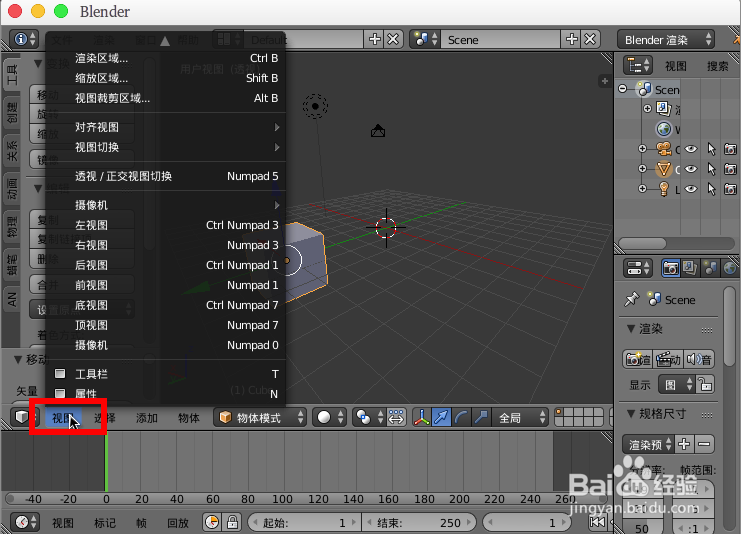The image size is (741, 534).
Task: Open the scene browse icon selector
Action: click(426, 39)
